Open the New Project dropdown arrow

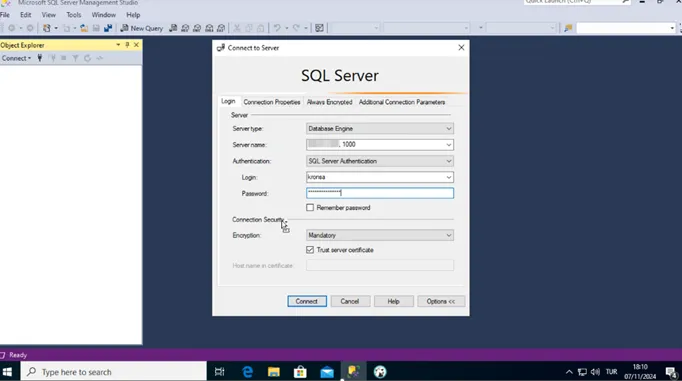pyautogui.click(x=56, y=28)
